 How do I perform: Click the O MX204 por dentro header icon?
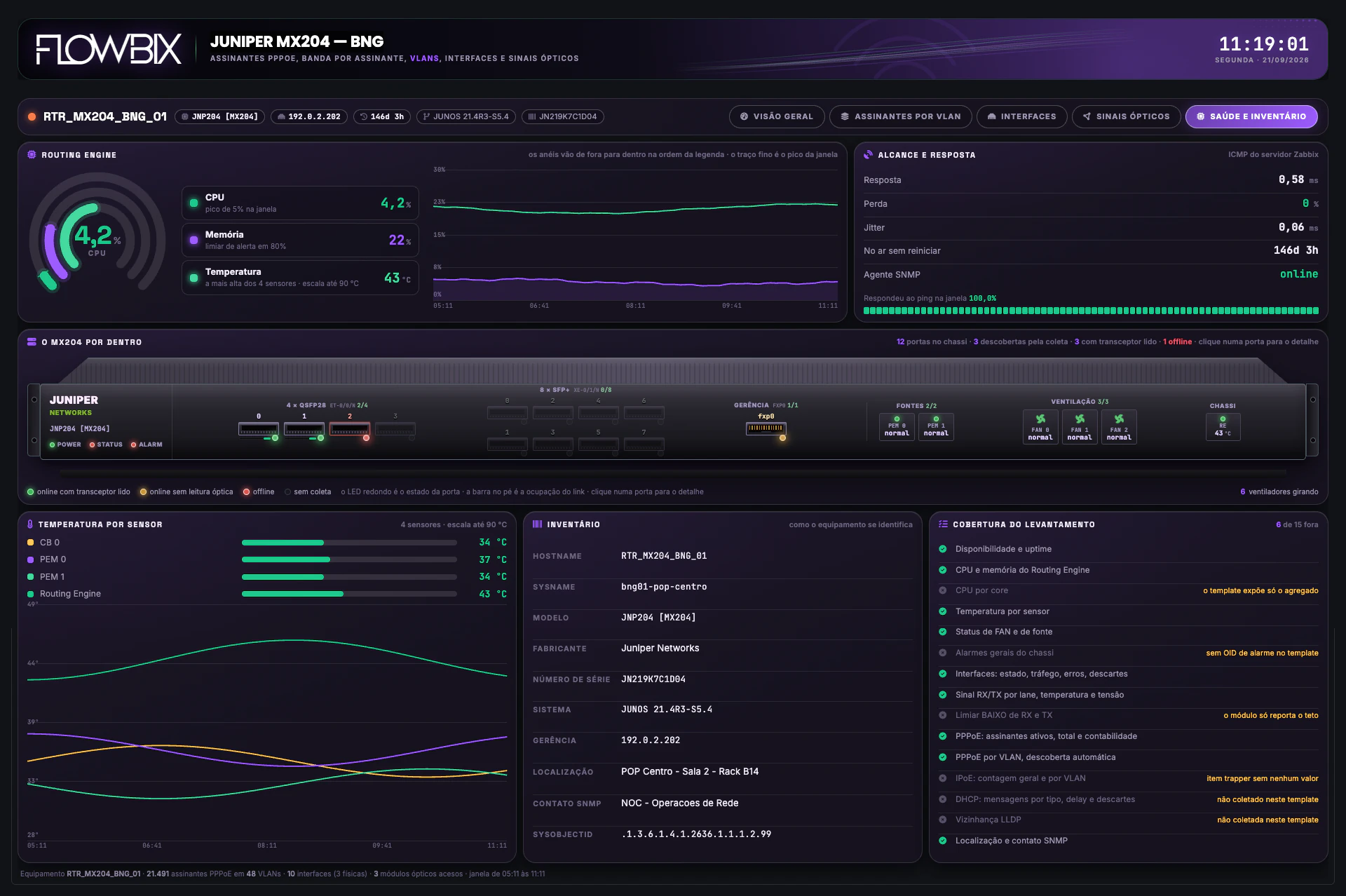pos(32,341)
